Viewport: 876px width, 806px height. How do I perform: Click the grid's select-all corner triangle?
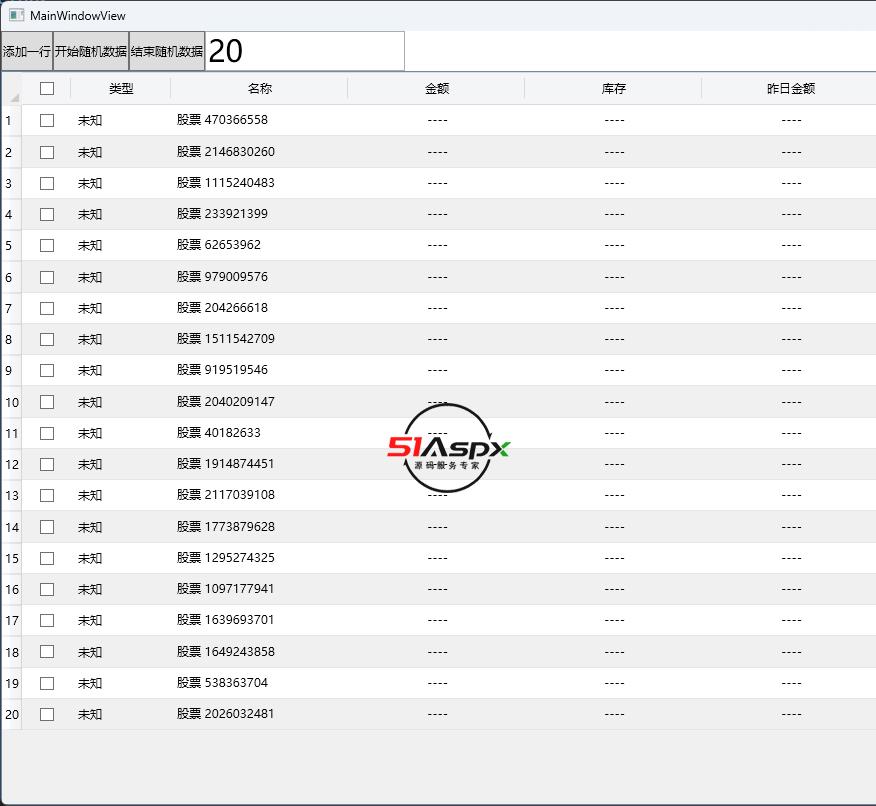[x=13, y=96]
